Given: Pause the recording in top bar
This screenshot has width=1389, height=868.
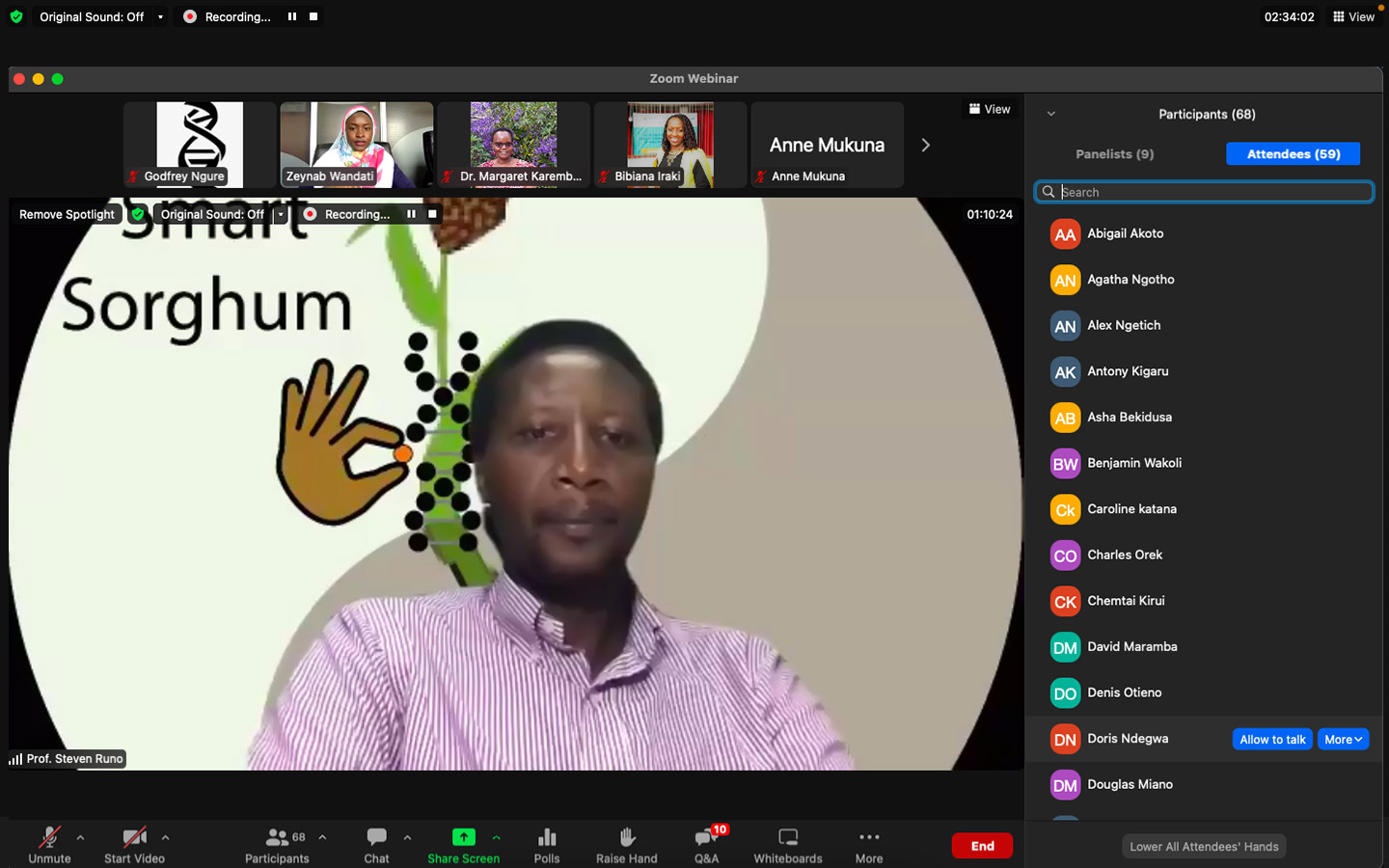Looking at the screenshot, I should coord(292,16).
